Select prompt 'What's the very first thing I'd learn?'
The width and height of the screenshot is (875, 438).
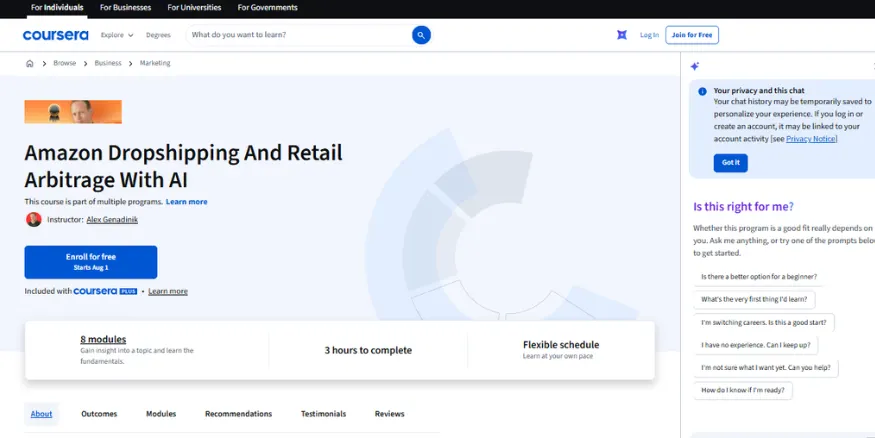[754, 300]
